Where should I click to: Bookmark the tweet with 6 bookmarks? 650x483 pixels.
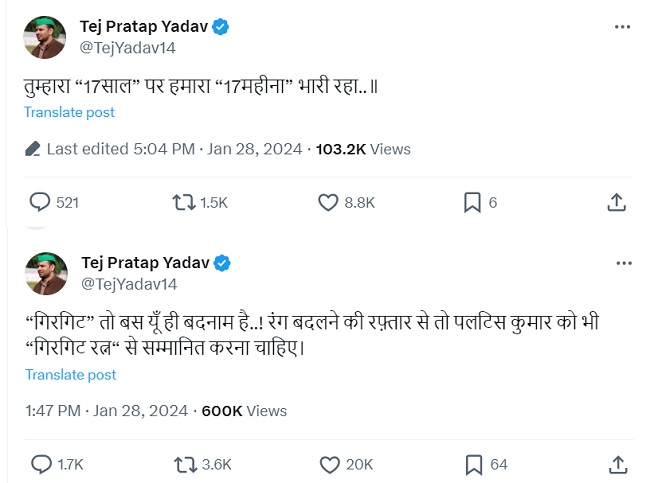point(473,202)
